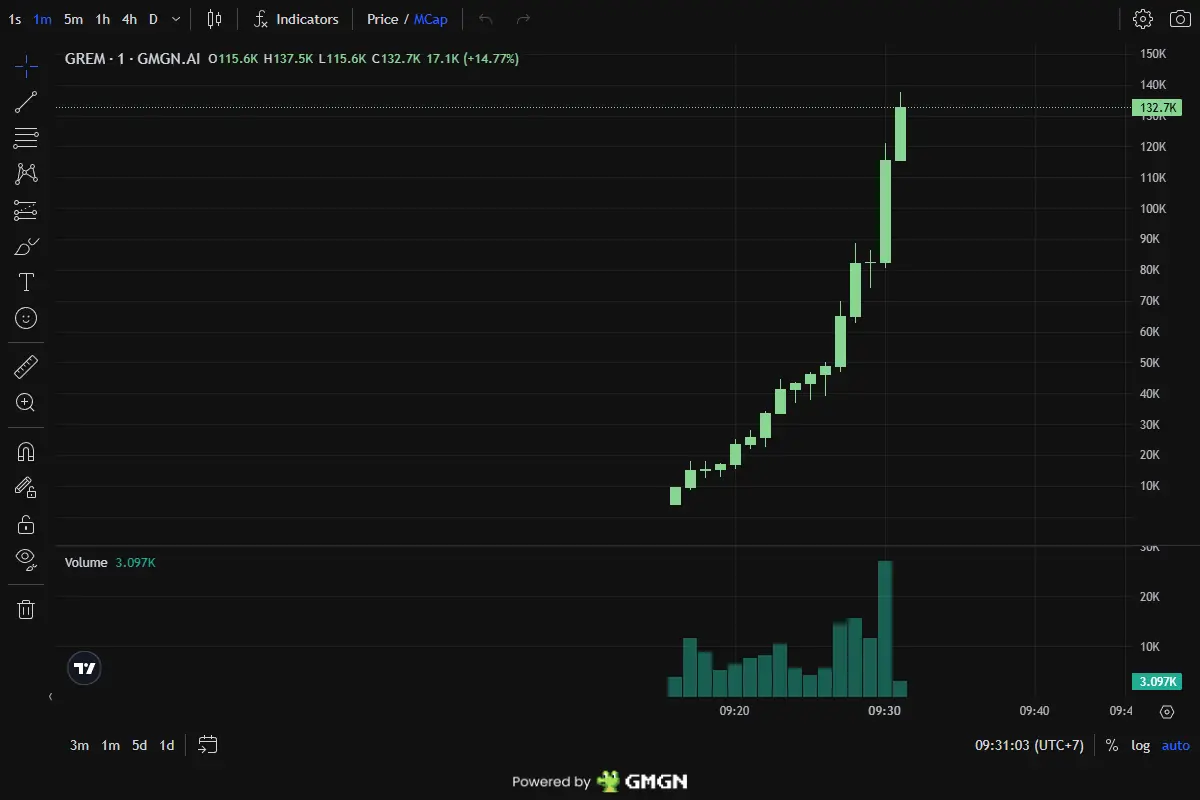Image resolution: width=1200 pixels, height=800 pixels.
Task: Switch chart to MCap mode
Action: point(431,19)
